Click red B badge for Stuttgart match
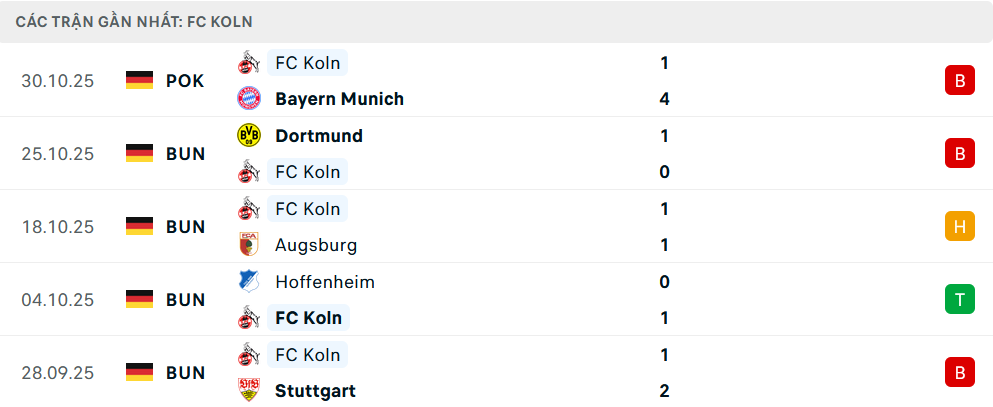 (959, 373)
